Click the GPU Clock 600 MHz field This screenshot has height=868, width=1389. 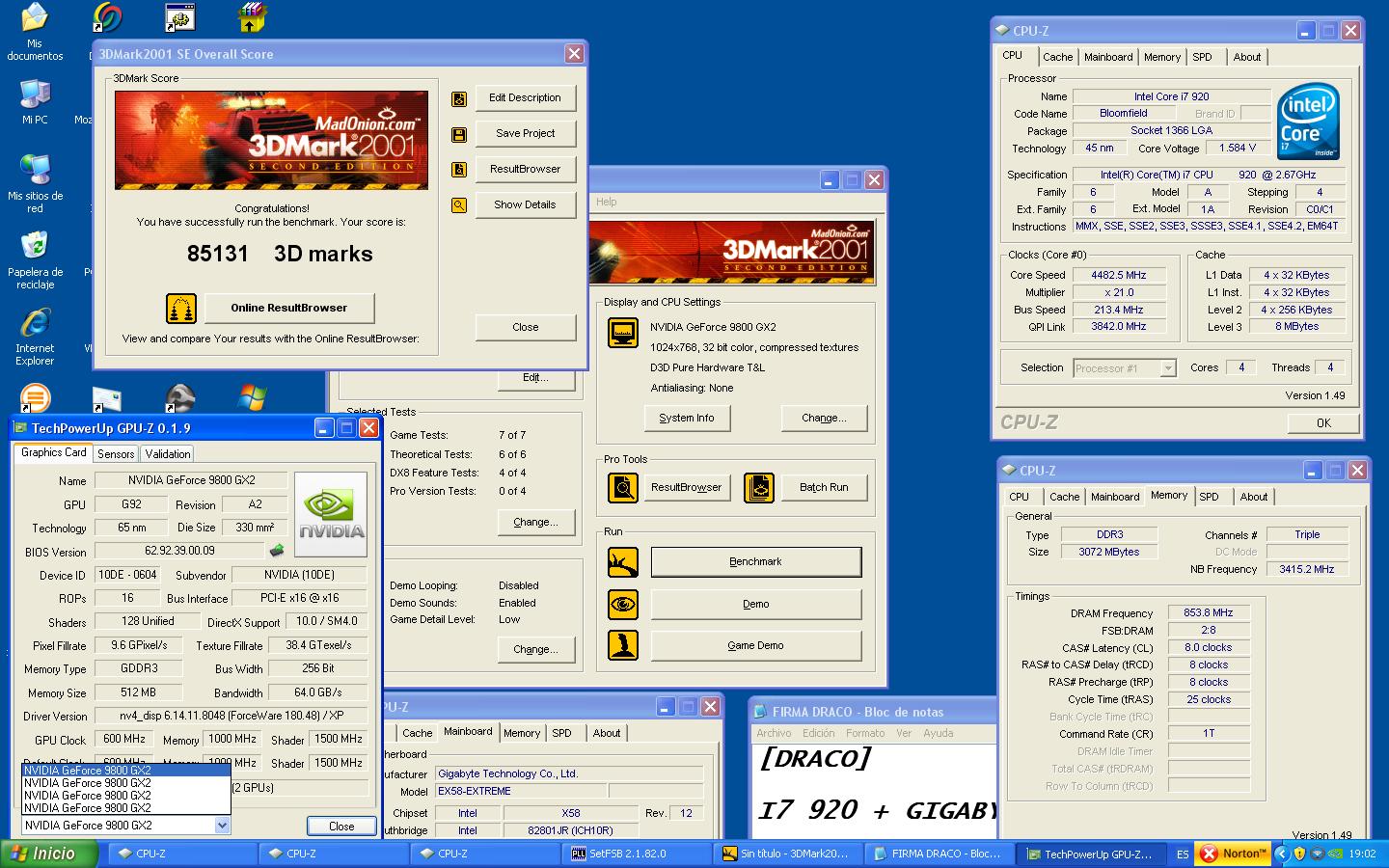click(x=123, y=740)
